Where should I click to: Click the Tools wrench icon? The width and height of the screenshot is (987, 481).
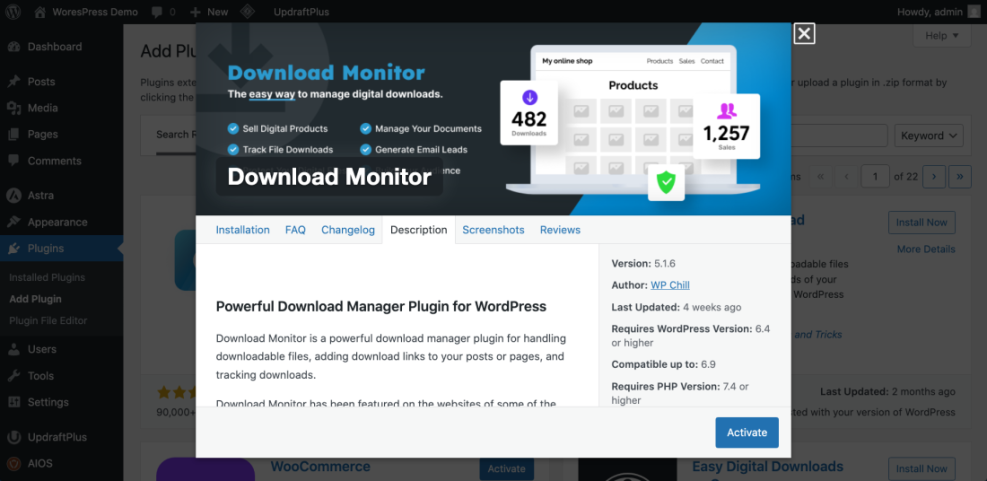click(14, 376)
